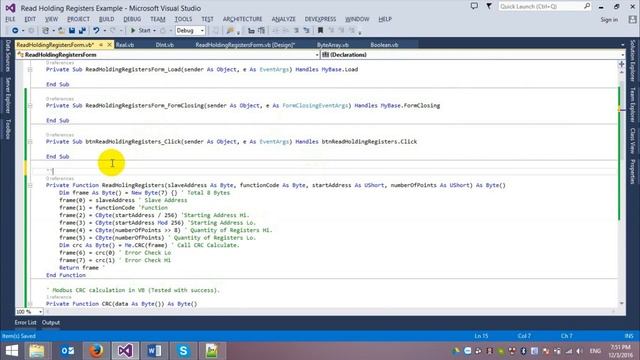The image size is (640, 360).
Task: Start debugging with the Start button
Action: [140, 31]
